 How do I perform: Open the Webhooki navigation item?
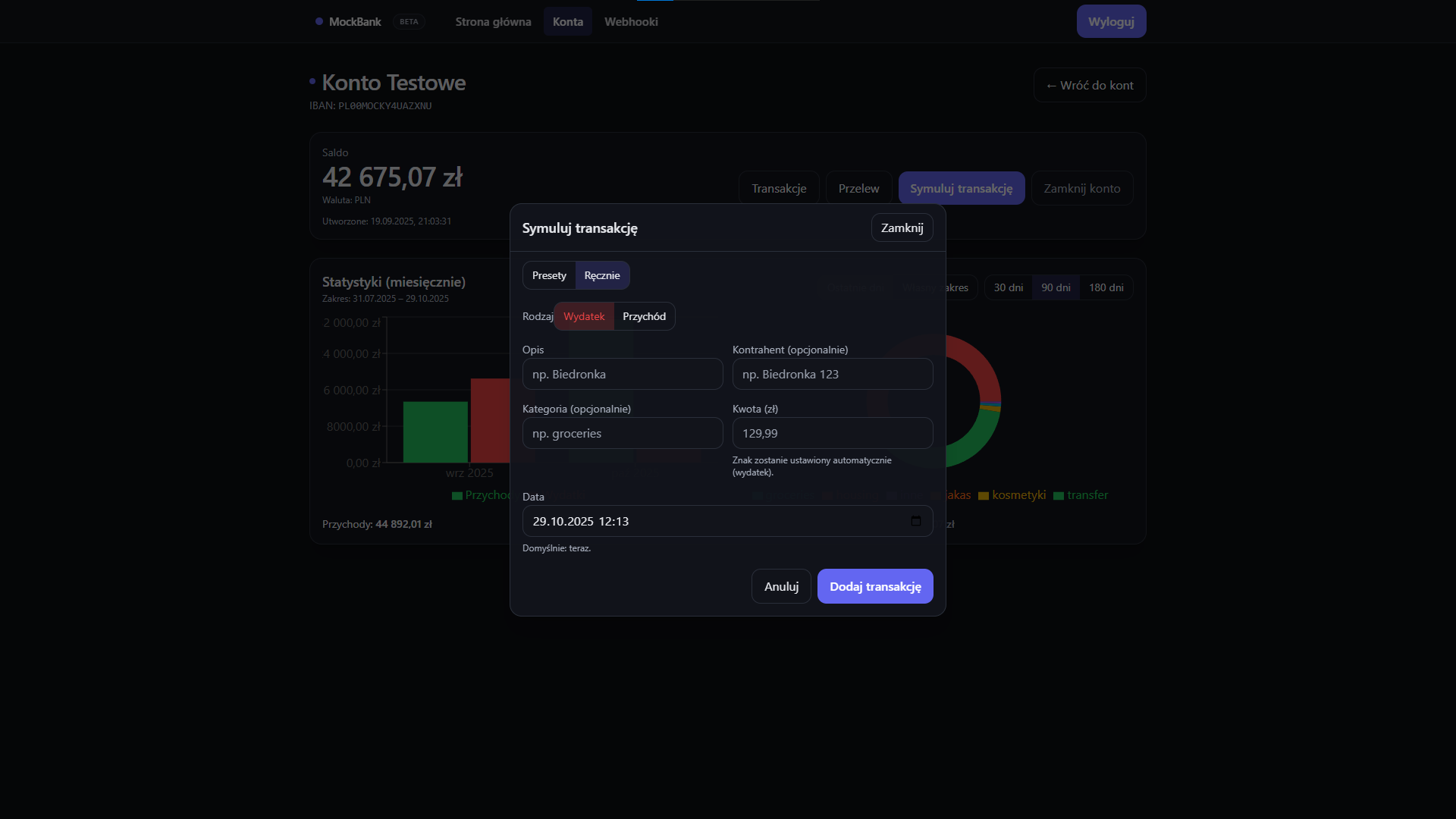point(631,21)
